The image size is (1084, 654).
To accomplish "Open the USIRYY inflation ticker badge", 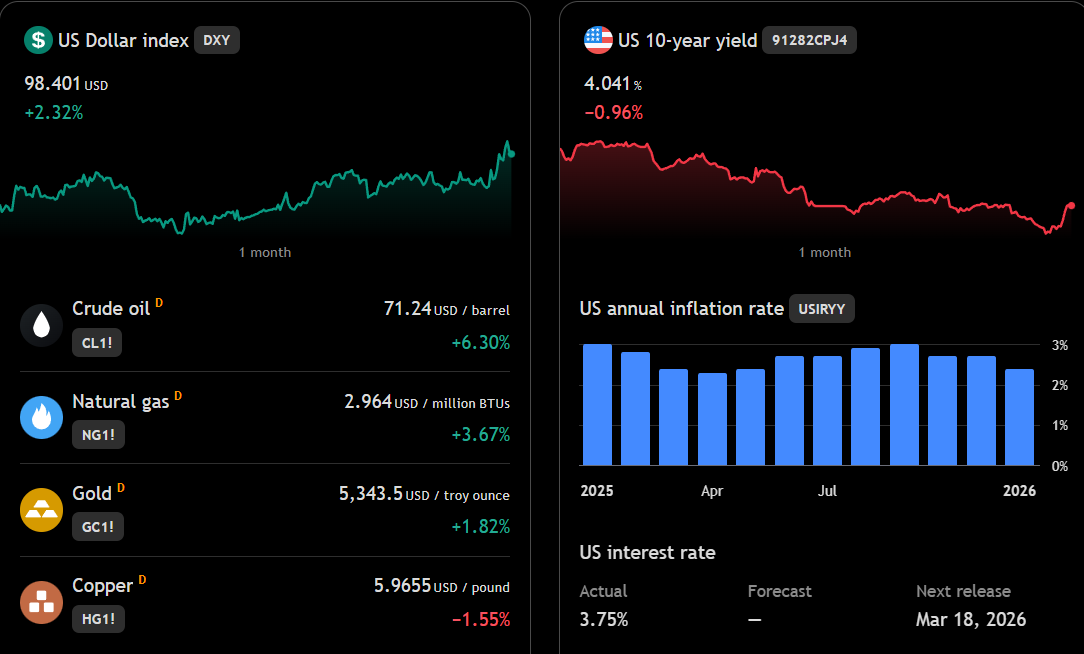I will 821,309.
